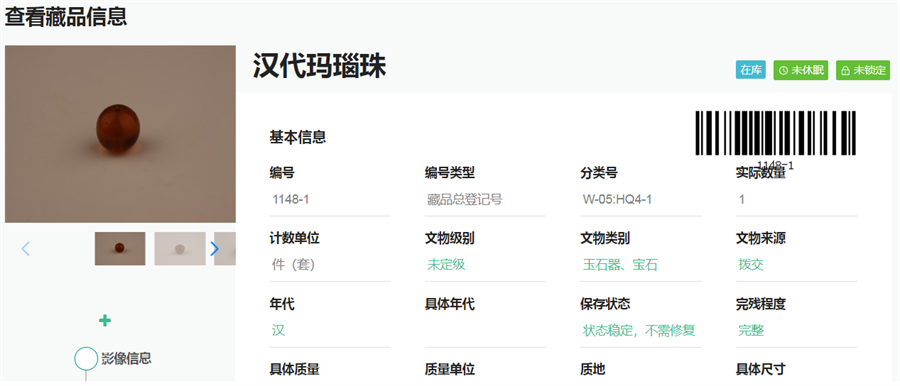Viewport: 900px width, 386px height.
Task: Click the 分类号 field W-05:HQ4-1
Action: click(x=641, y=200)
